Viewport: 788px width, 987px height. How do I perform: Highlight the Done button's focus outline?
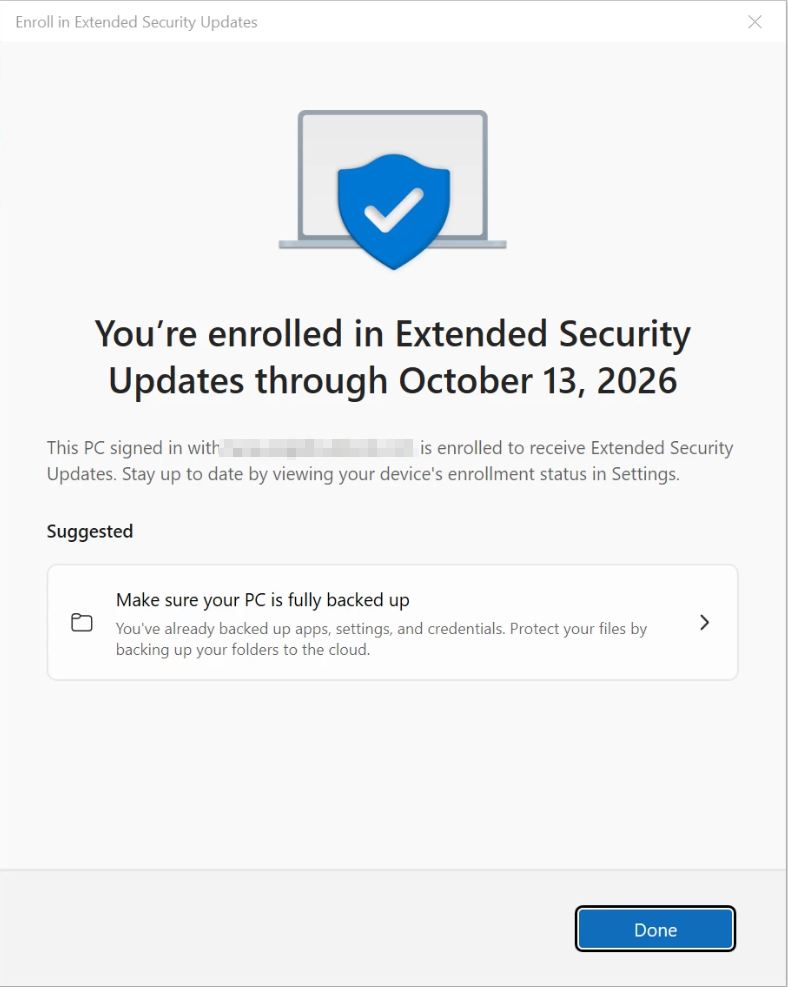pos(655,928)
